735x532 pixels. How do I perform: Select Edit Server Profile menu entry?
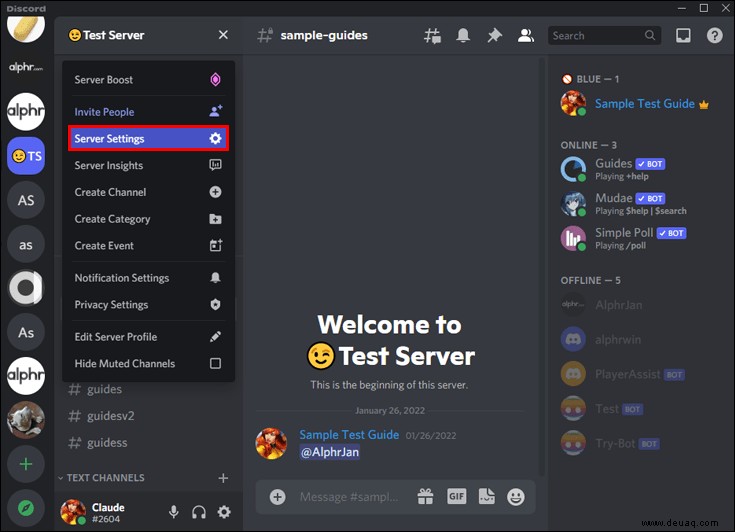coord(148,337)
